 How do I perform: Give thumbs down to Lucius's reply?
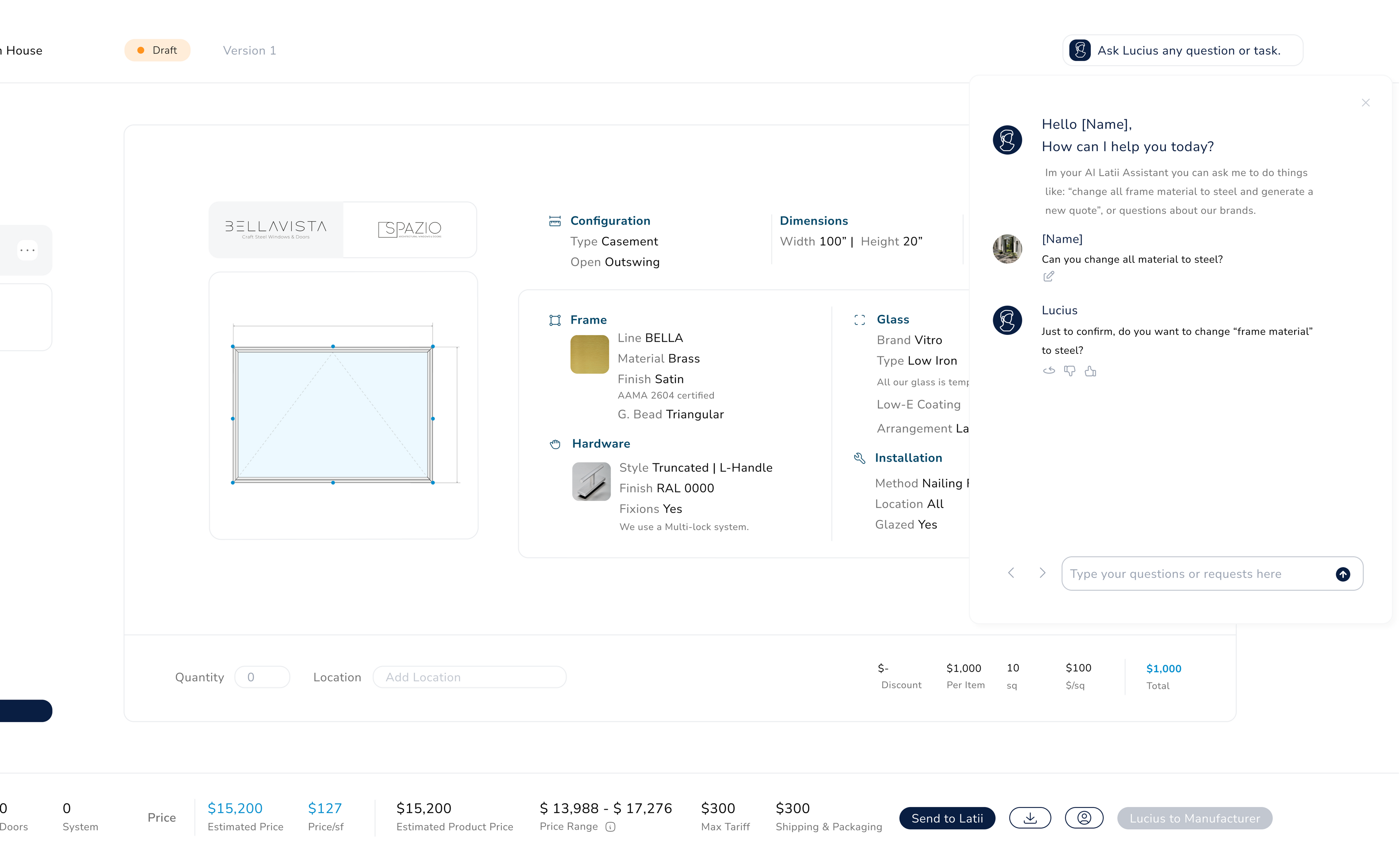pyautogui.click(x=1069, y=371)
